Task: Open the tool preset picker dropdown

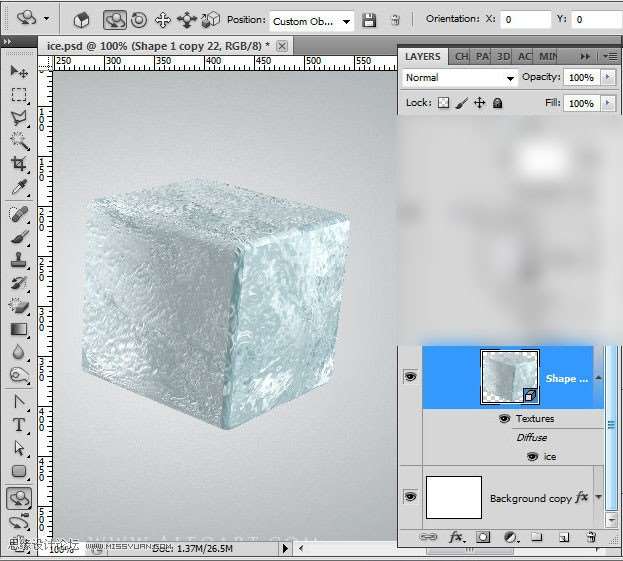Action: pos(46,18)
